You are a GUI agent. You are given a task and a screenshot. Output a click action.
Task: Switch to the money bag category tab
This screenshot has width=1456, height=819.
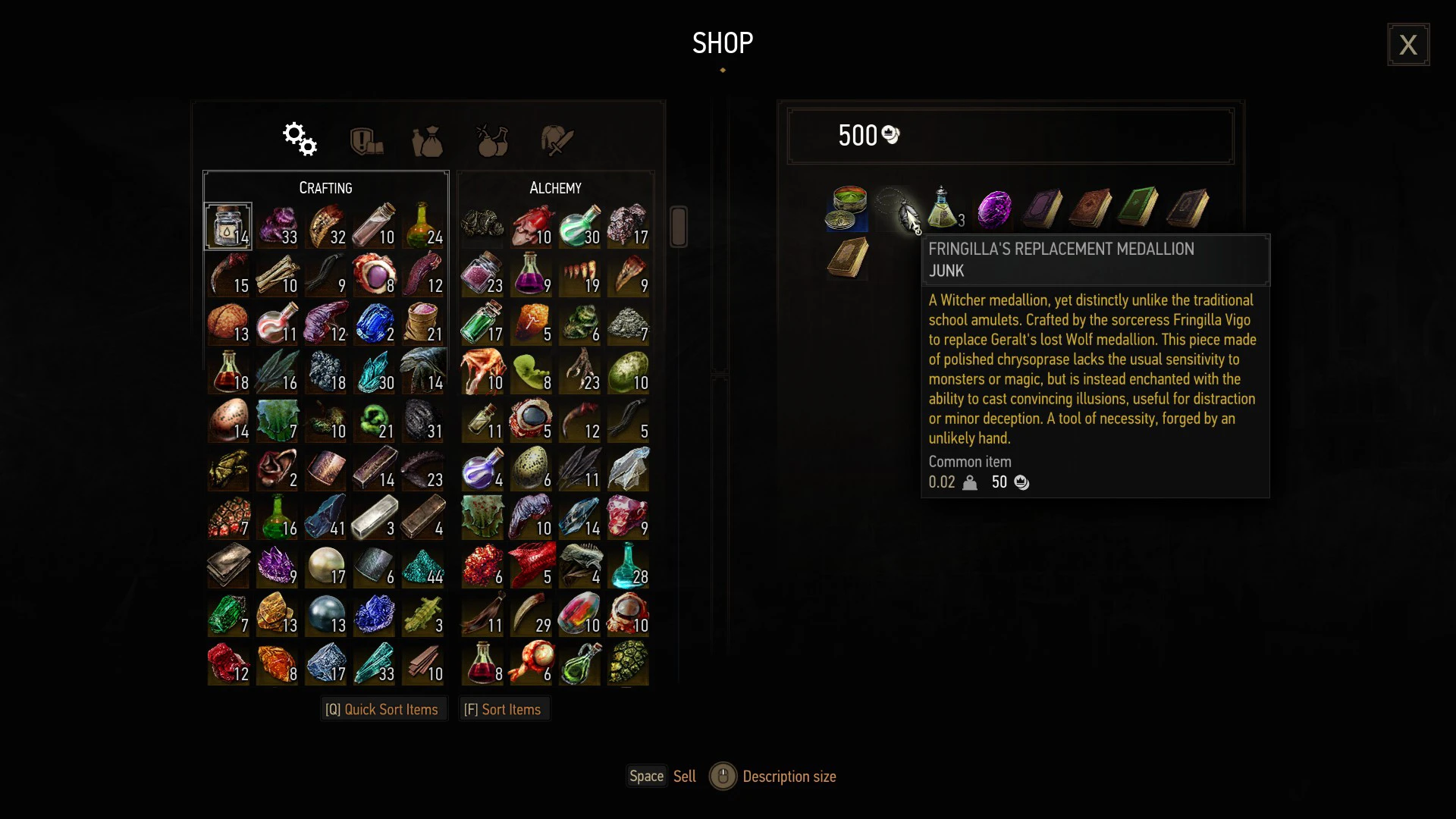427,141
